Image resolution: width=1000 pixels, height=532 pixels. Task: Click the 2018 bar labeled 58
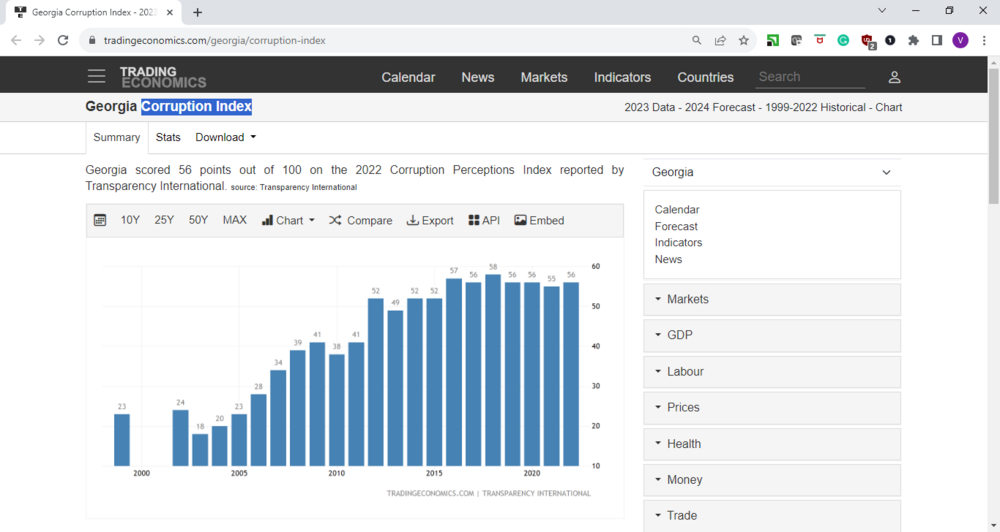coord(493,370)
